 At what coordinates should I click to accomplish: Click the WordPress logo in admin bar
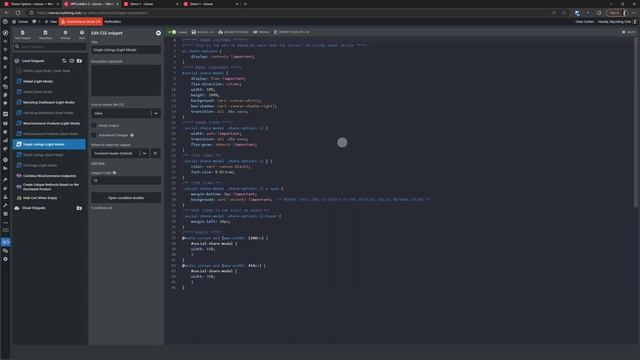click(5, 22)
